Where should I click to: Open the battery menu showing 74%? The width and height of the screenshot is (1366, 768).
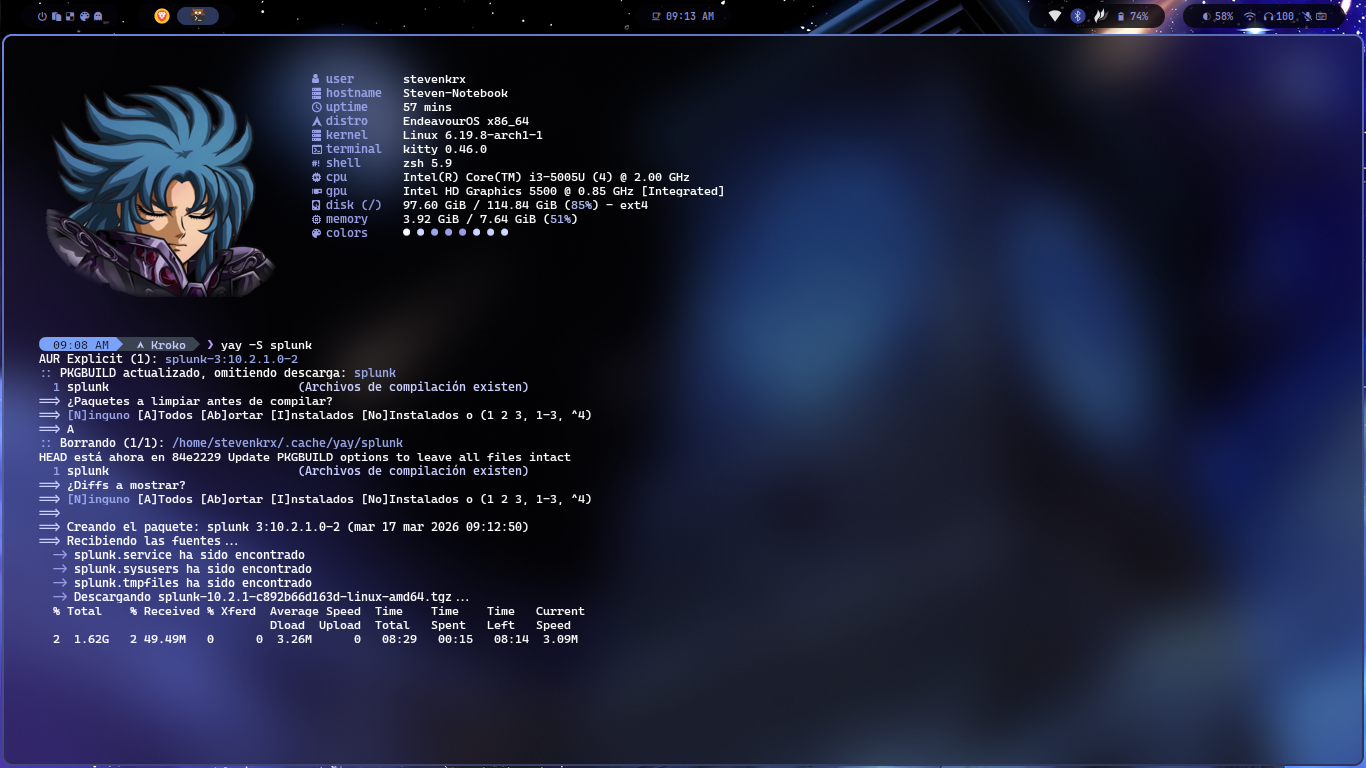tap(1132, 15)
